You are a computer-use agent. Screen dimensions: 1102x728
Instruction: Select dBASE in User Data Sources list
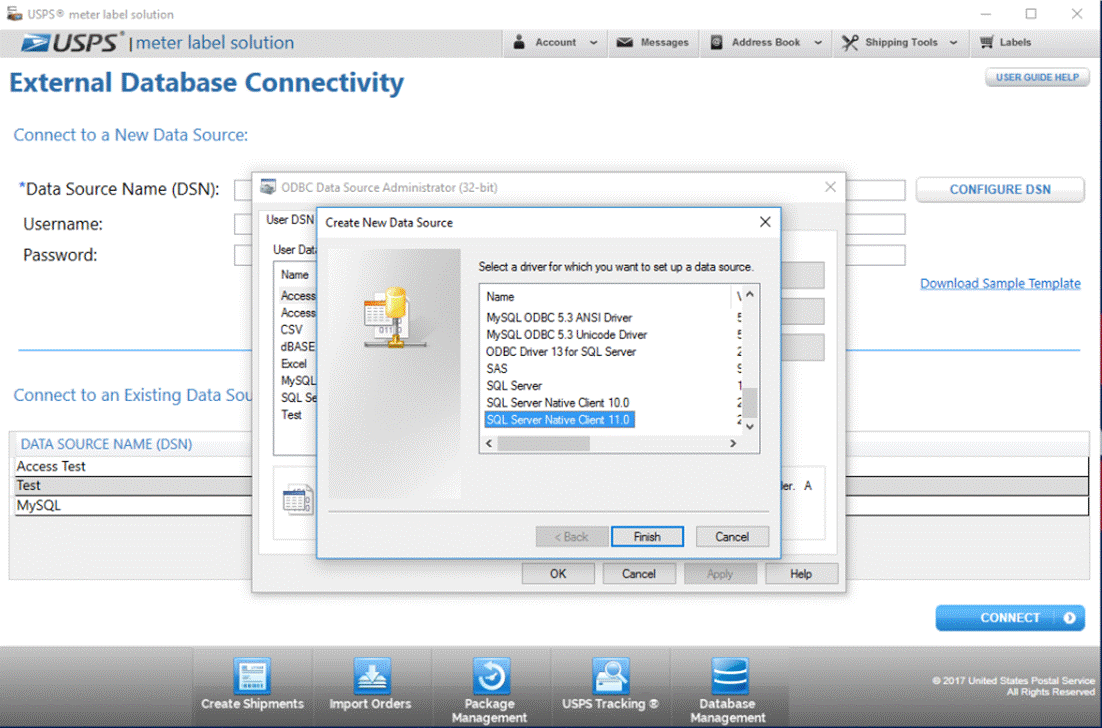pyautogui.click(x=298, y=346)
